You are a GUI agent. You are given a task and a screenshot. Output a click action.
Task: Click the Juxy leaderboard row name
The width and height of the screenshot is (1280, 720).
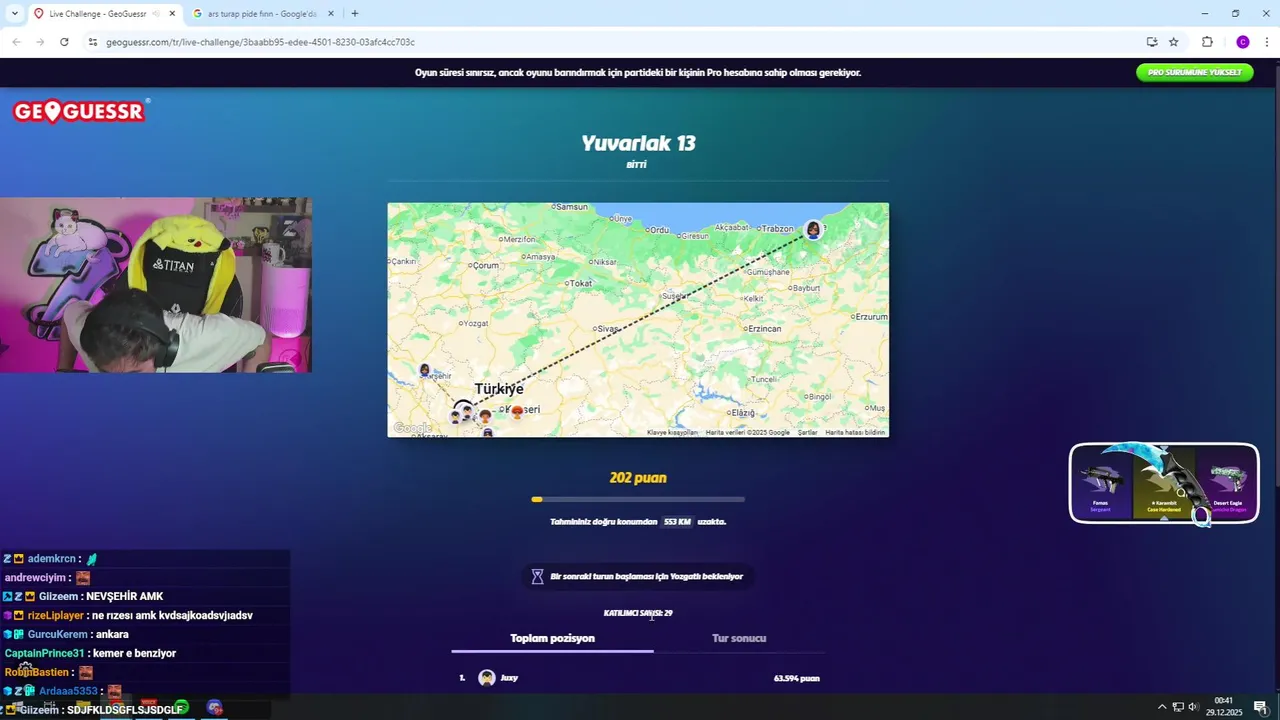tap(509, 678)
